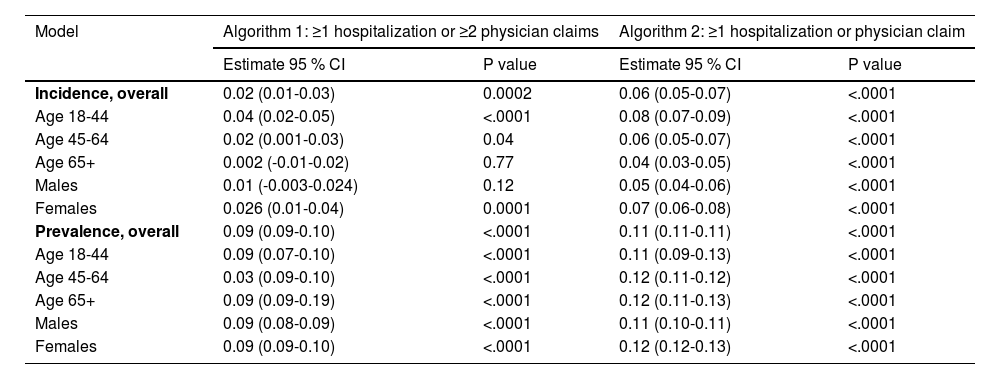Select the Incidence, overall row label

tap(101, 94)
